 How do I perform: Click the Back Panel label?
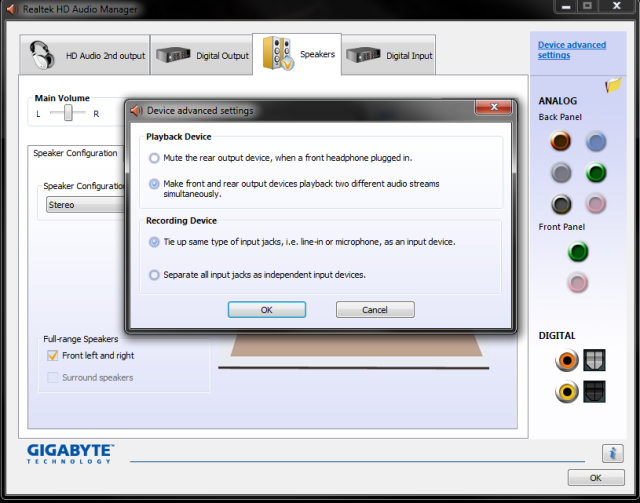(560, 117)
